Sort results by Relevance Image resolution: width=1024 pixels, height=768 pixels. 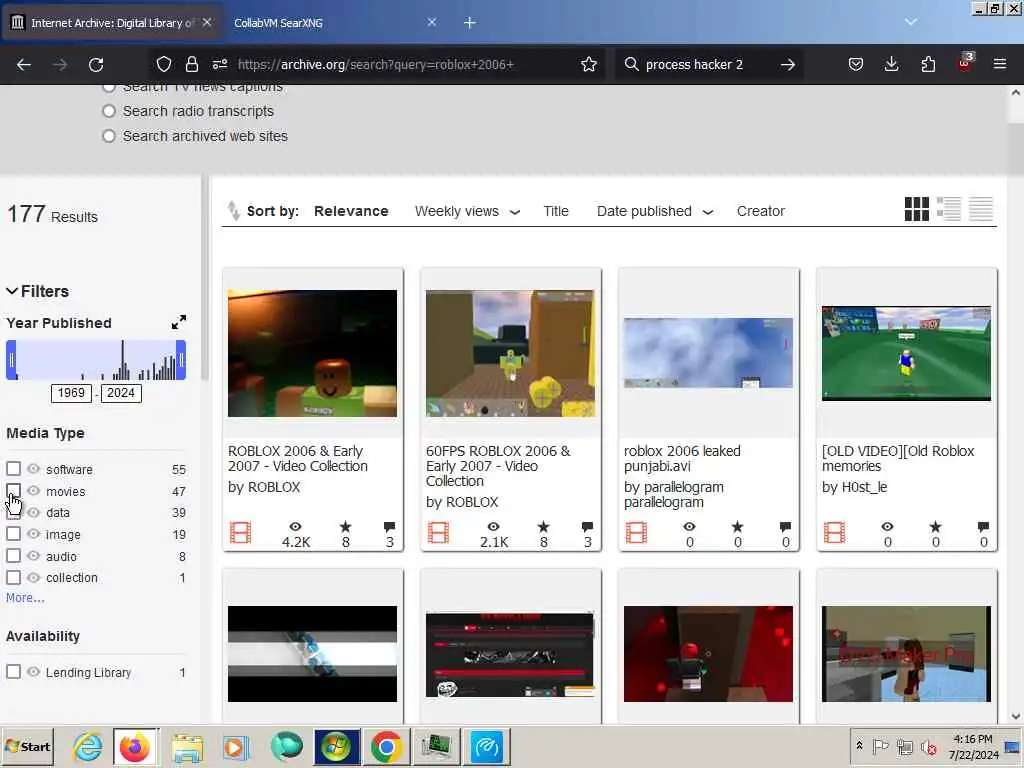[x=351, y=211]
